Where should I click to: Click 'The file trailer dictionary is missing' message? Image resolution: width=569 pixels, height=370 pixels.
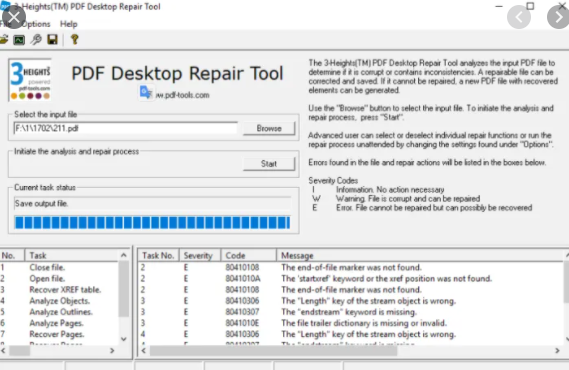[x=364, y=323]
